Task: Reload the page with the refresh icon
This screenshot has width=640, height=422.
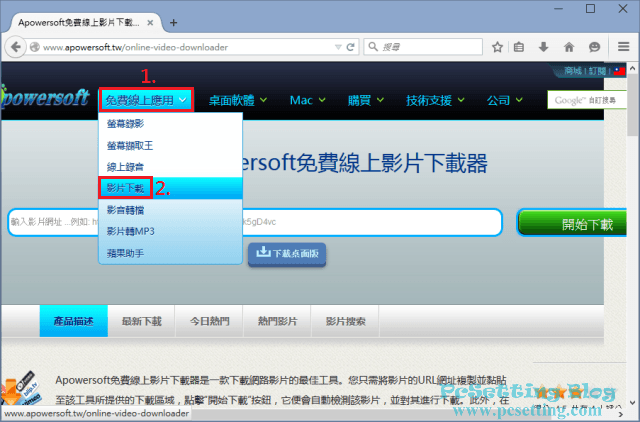Action: pyautogui.click(x=351, y=47)
